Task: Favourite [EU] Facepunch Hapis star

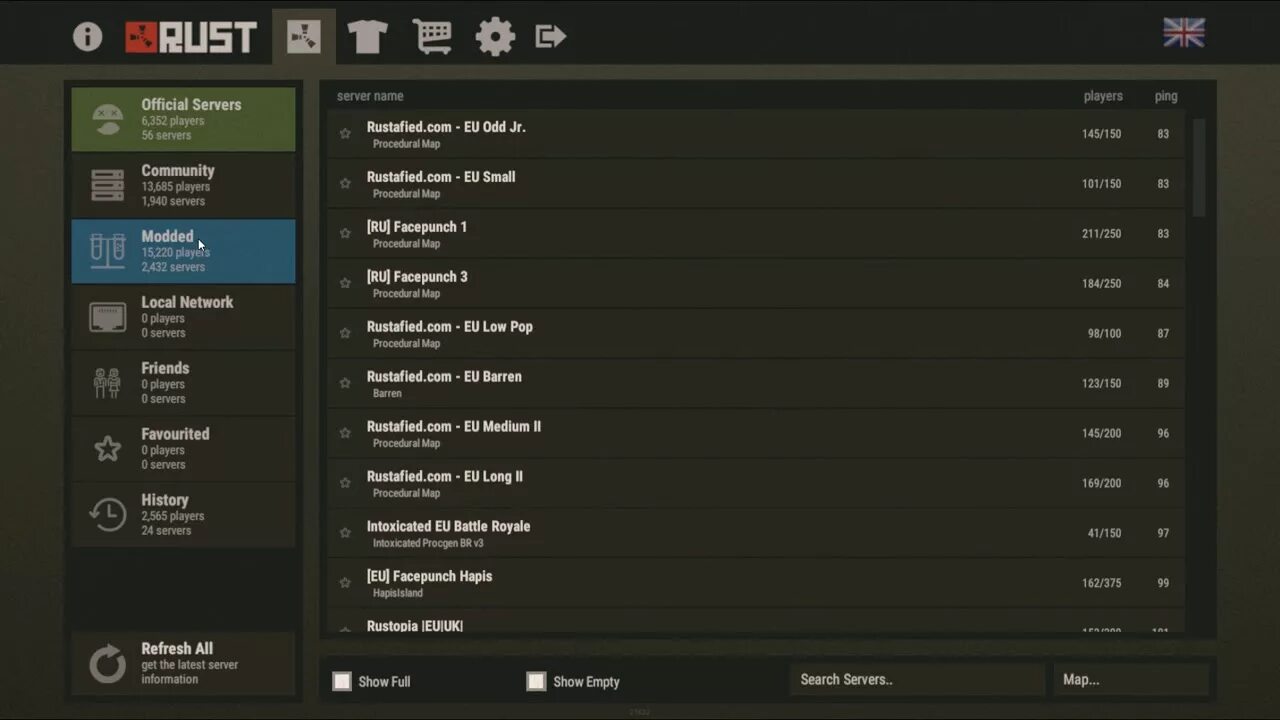Action: tap(345, 583)
